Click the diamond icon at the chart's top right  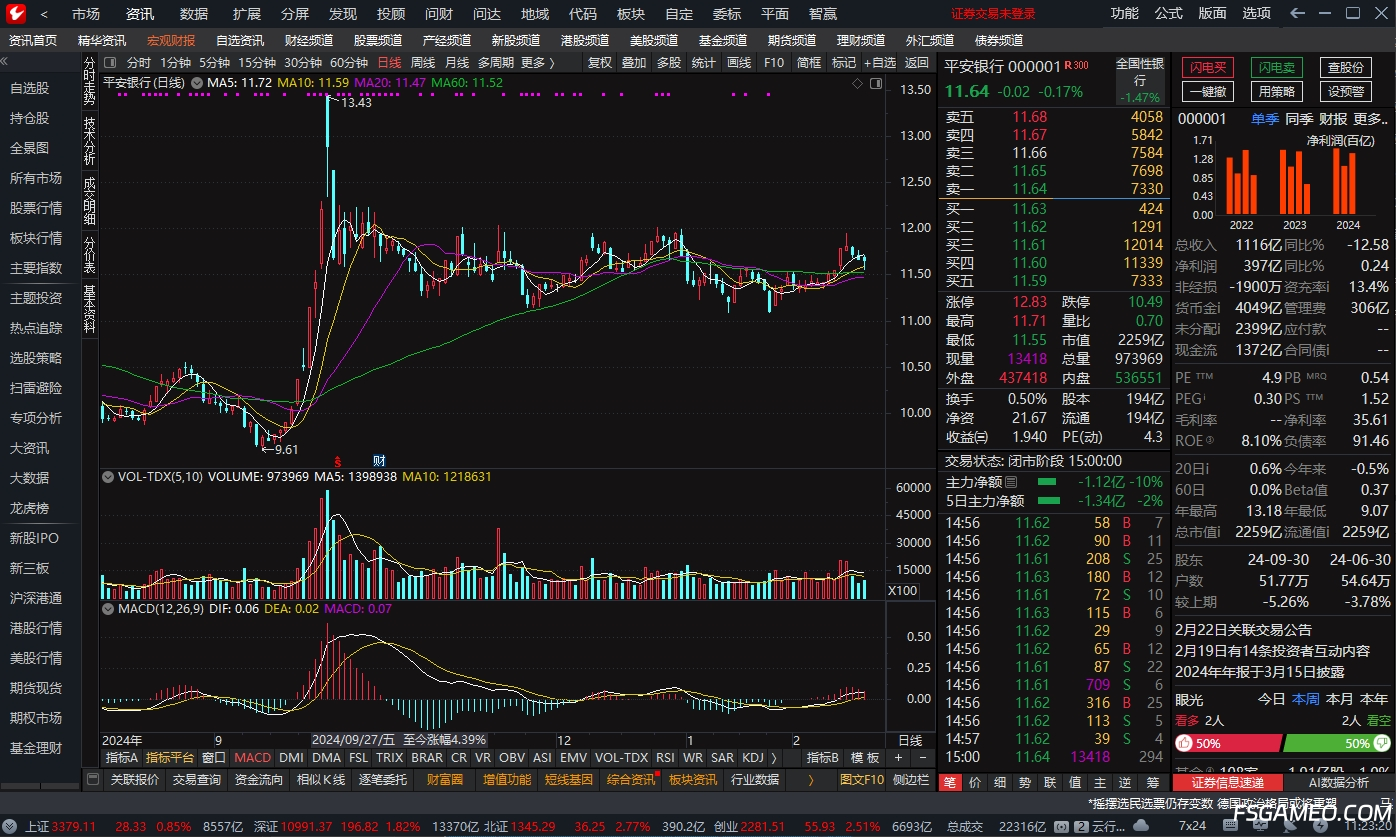857,83
